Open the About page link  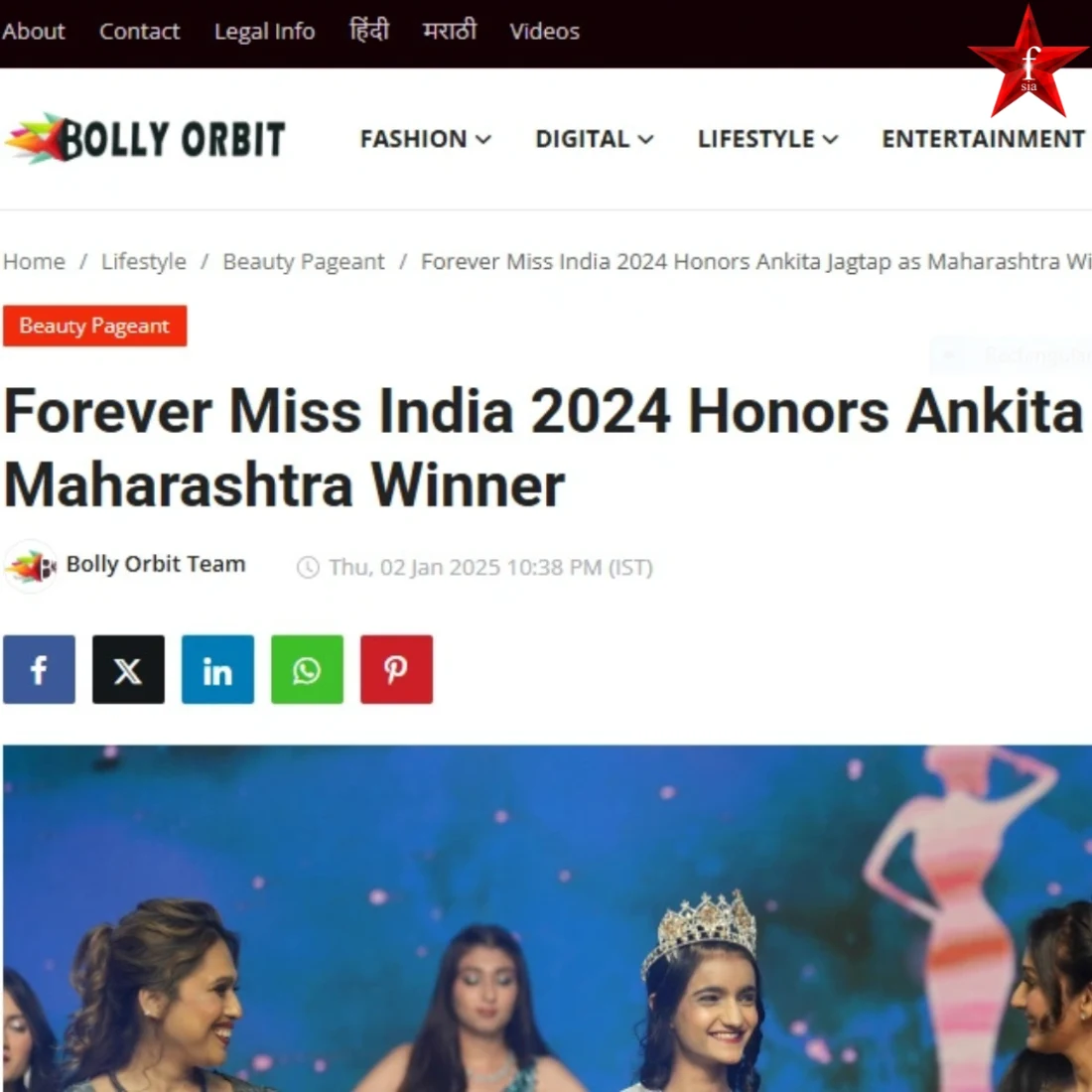33,32
